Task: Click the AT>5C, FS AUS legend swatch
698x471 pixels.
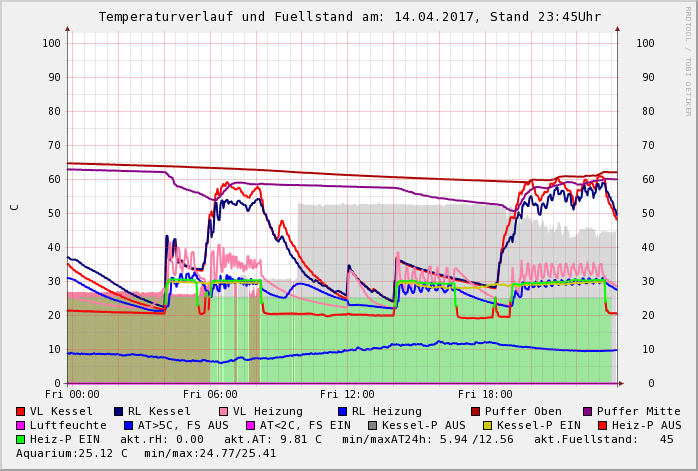Action: pyautogui.click(x=129, y=425)
